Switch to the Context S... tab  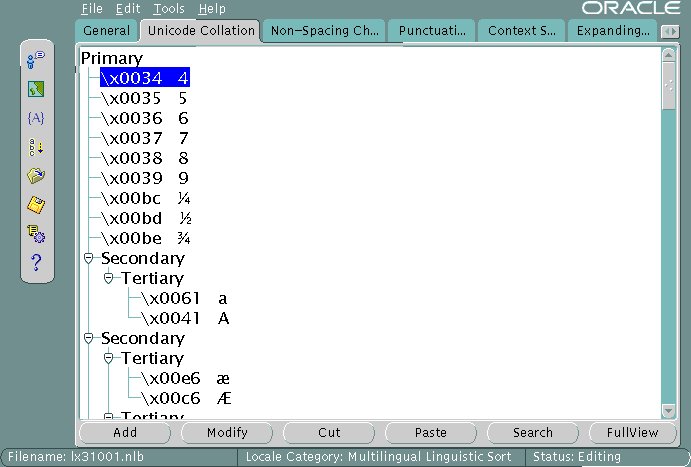(521, 31)
